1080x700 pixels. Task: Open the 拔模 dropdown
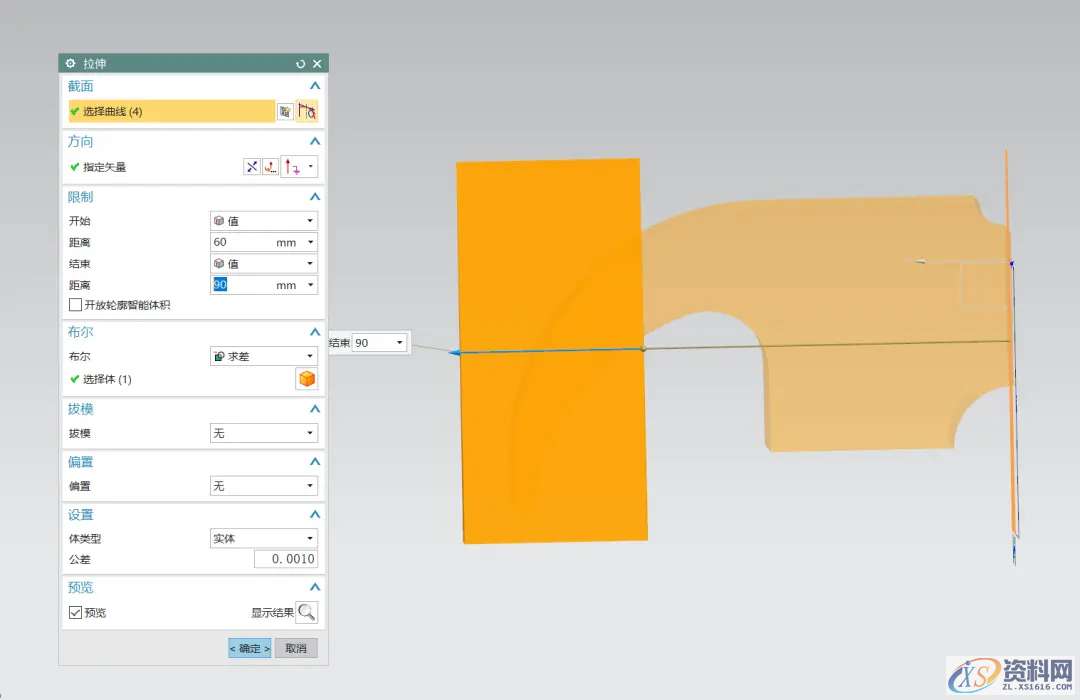[x=264, y=433]
